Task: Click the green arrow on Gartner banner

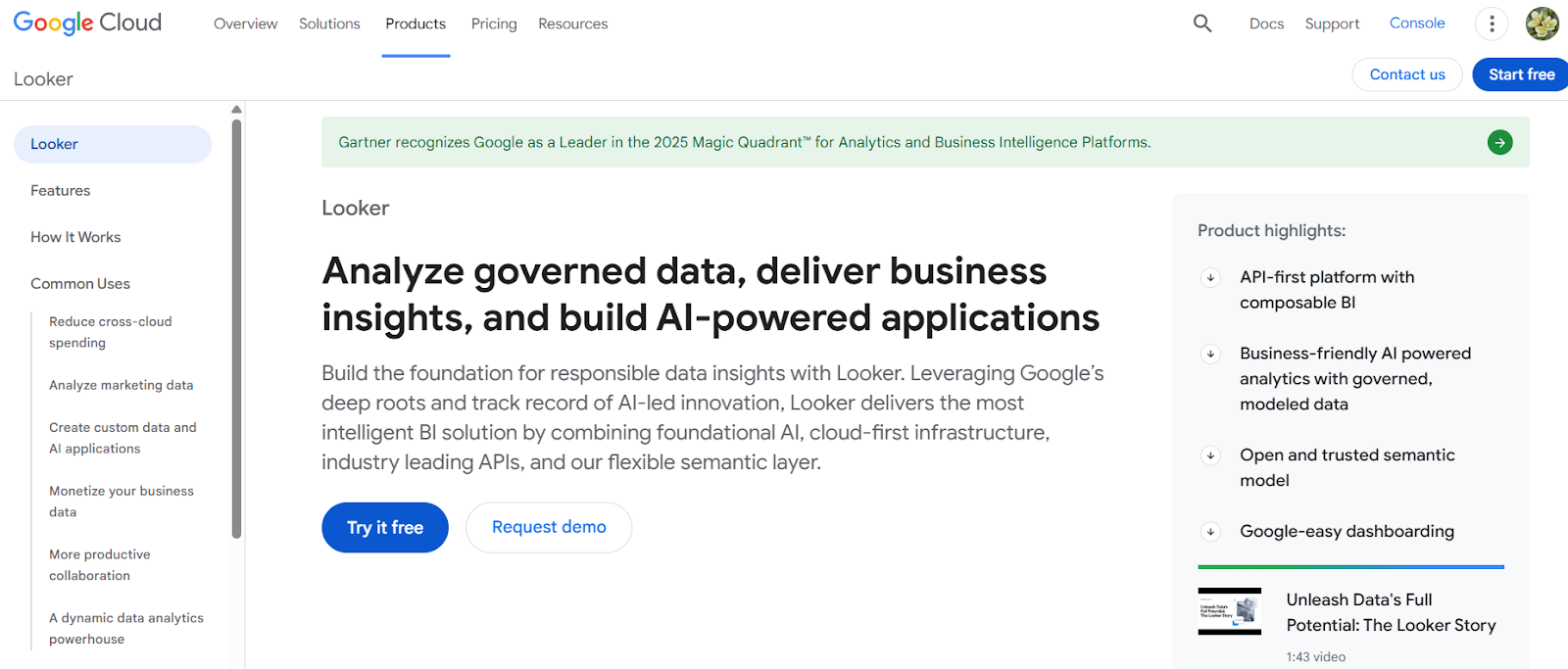Action: pos(1499,143)
